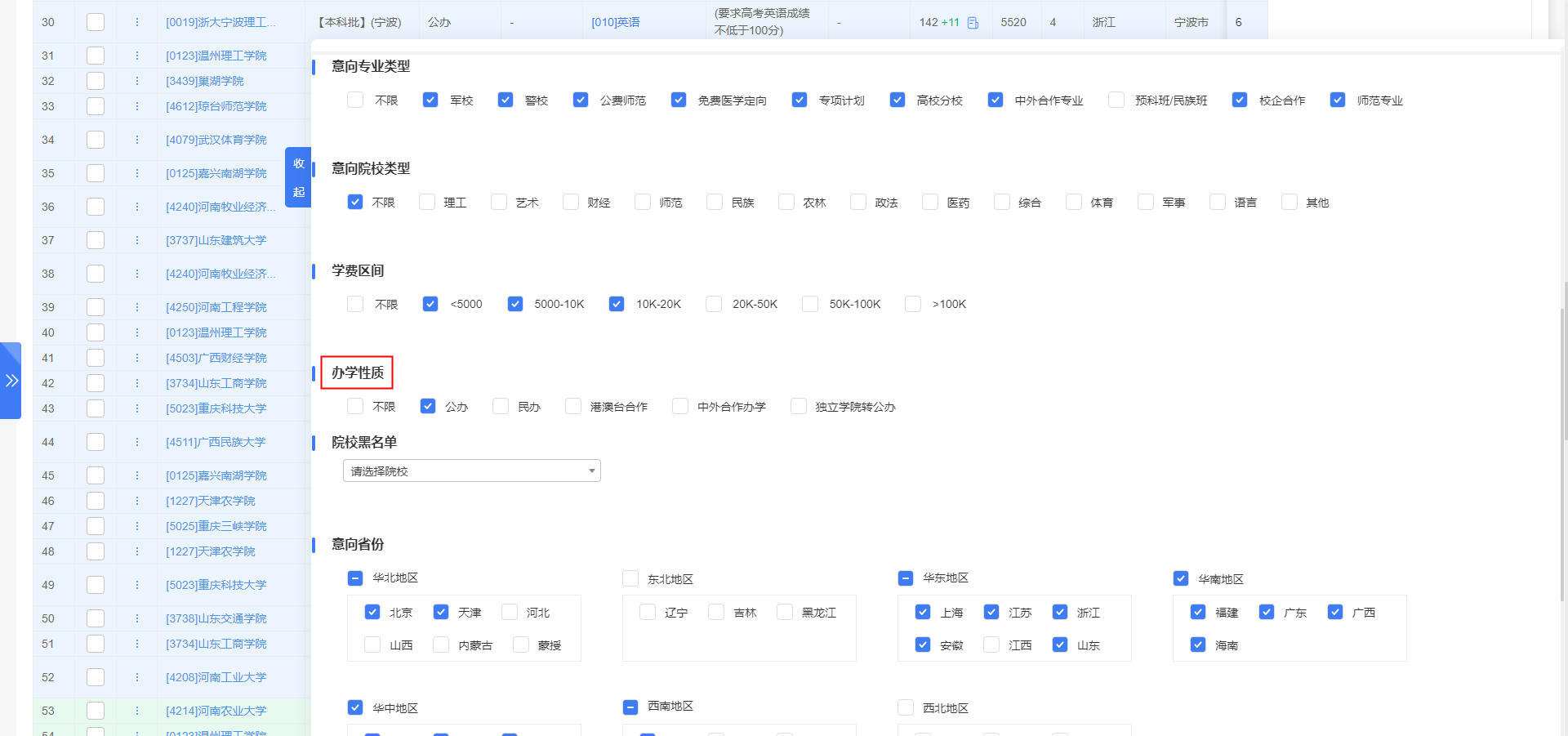Expand the left panel via double-arrow icon
The width and height of the screenshot is (1568, 736).
[11, 380]
